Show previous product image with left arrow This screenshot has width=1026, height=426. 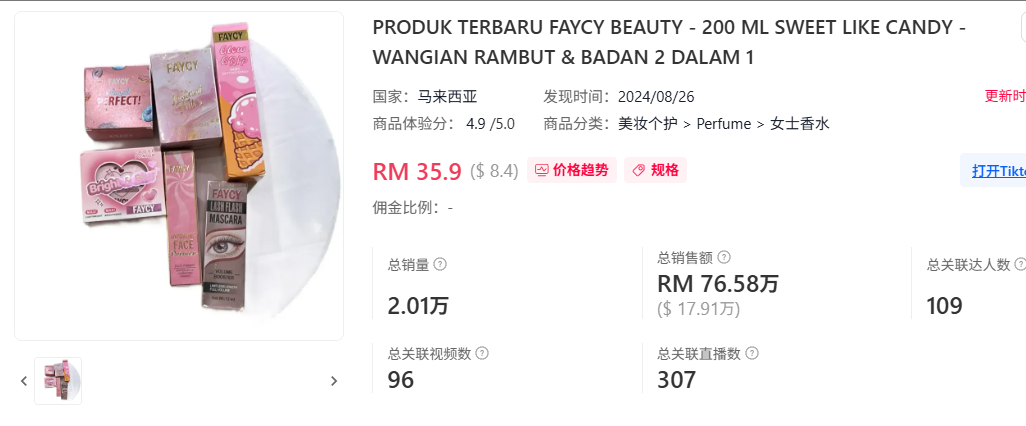24,381
